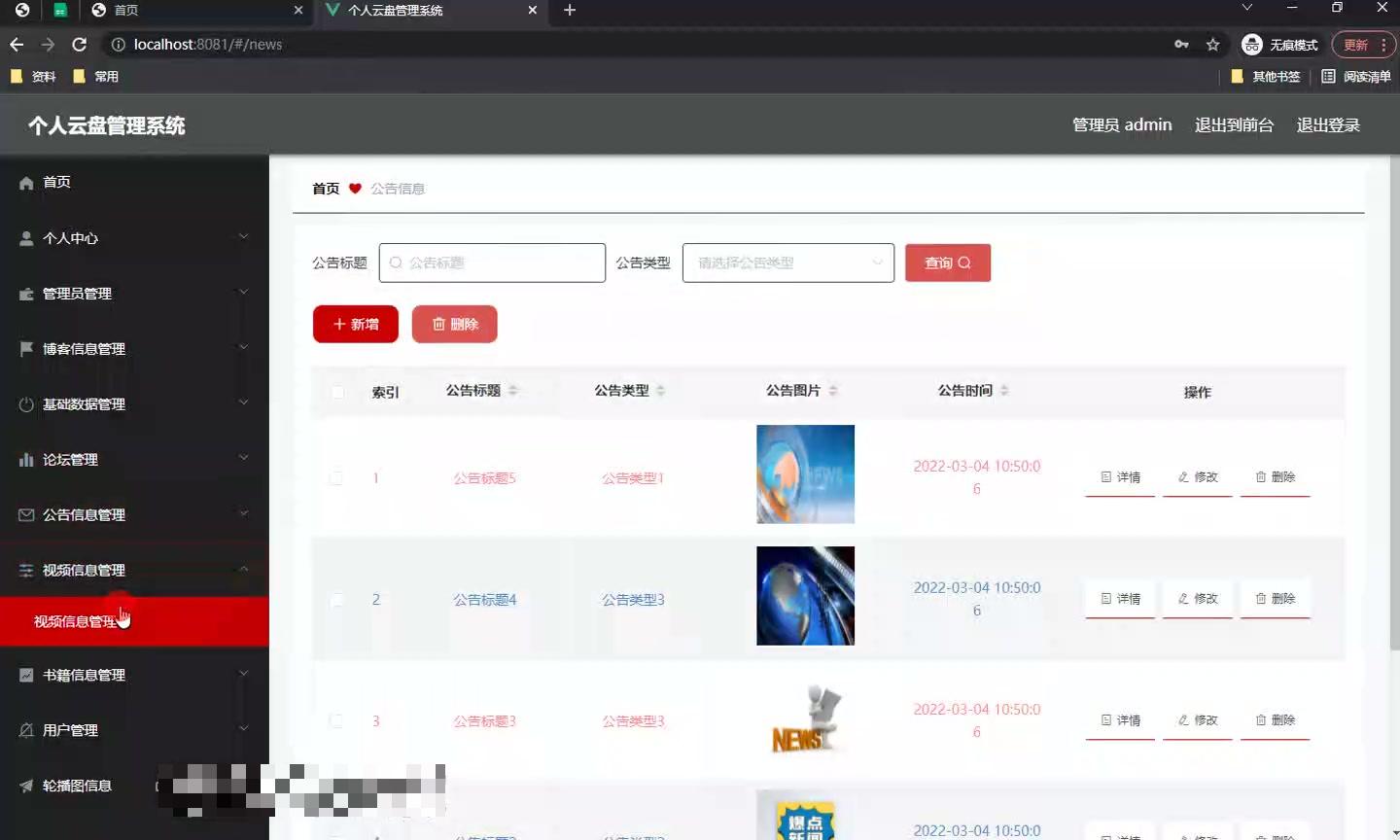Open 首页 in the sidebar
1400x840 pixels.
tap(134, 183)
